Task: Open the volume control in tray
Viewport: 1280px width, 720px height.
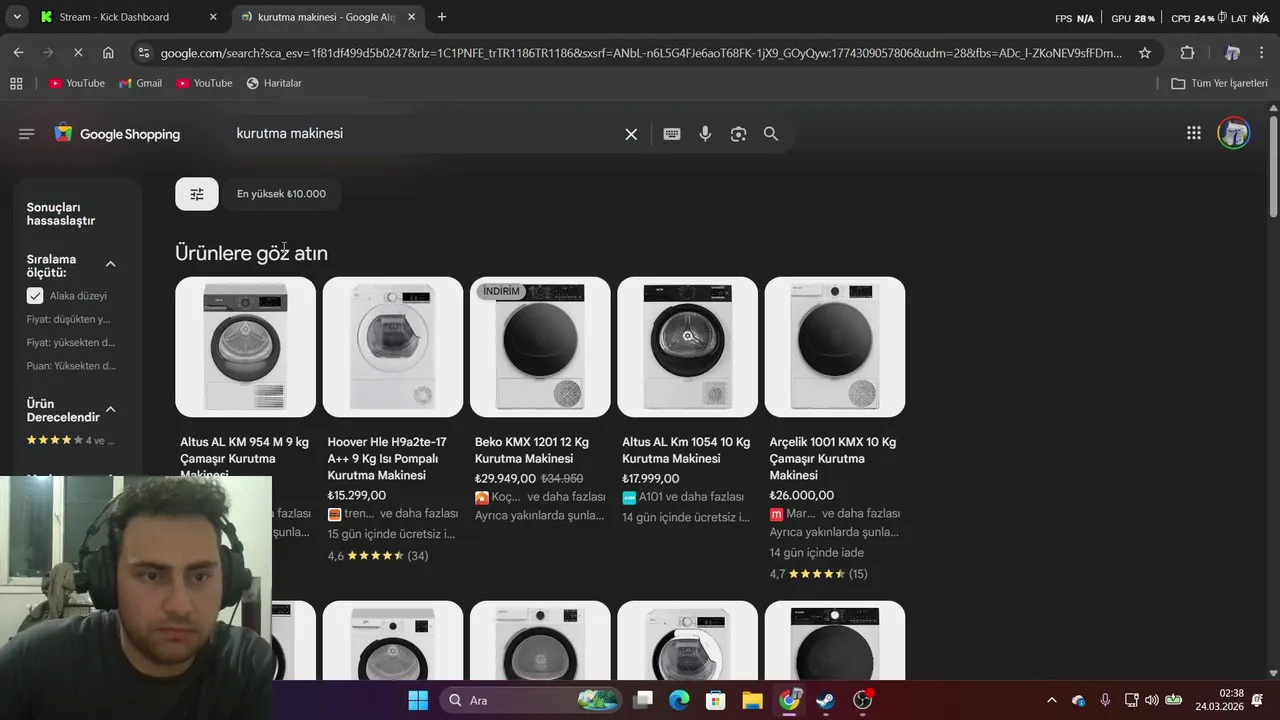Action: 1151,700
